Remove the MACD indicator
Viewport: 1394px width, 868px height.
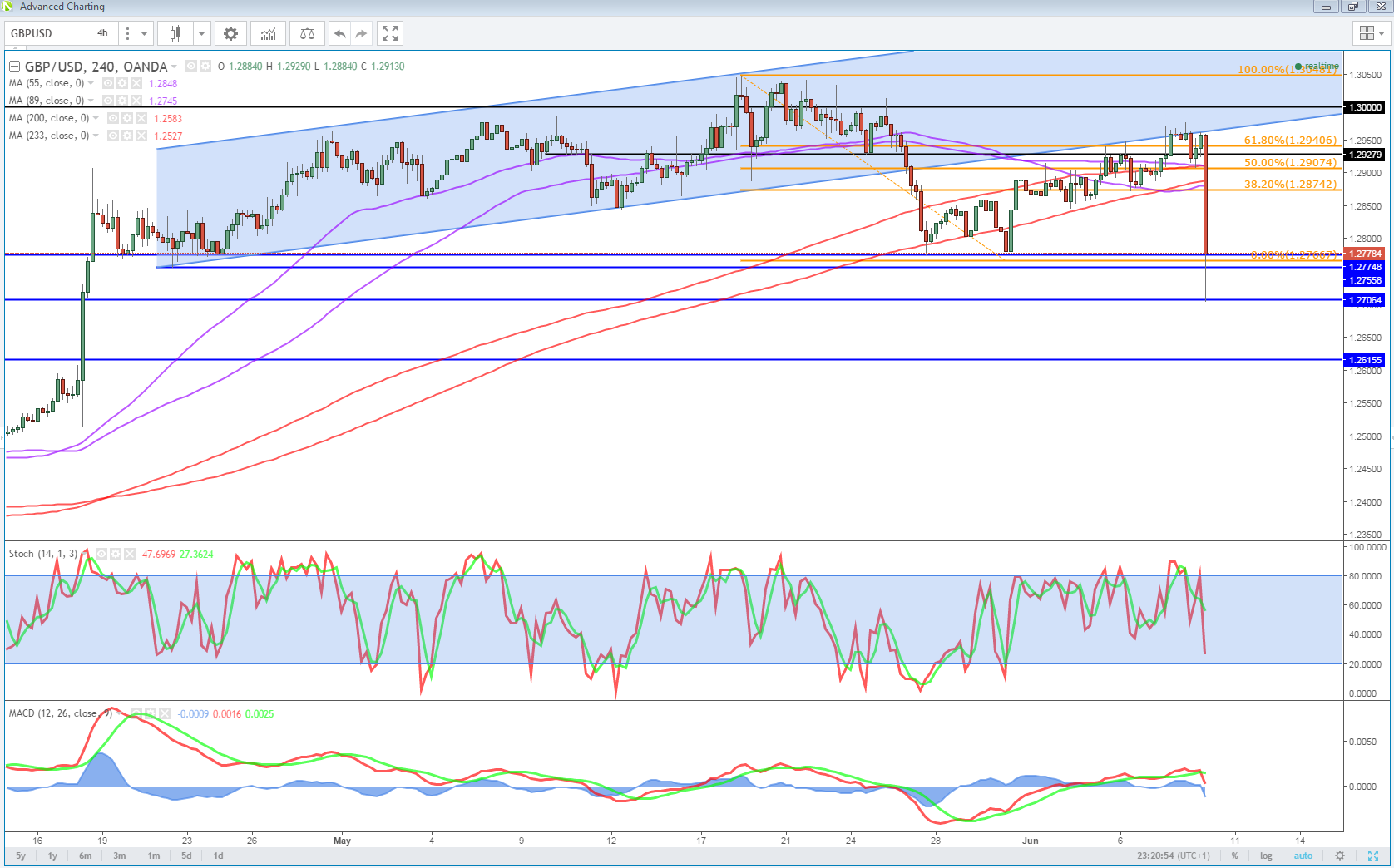(x=165, y=713)
